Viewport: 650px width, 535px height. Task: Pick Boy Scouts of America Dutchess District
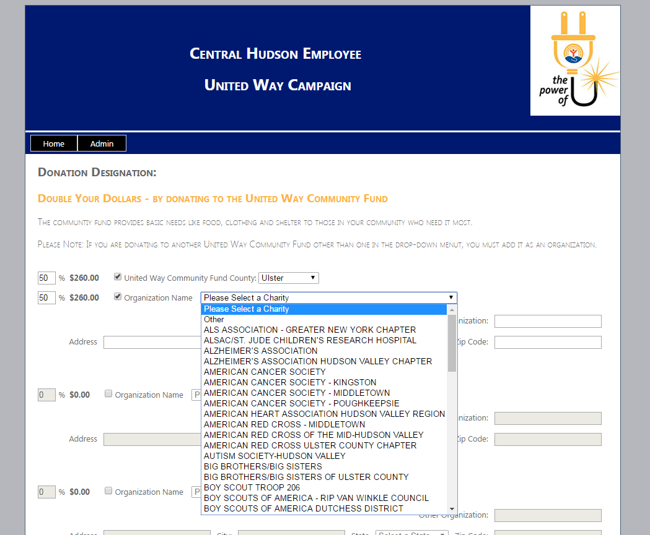(324, 508)
